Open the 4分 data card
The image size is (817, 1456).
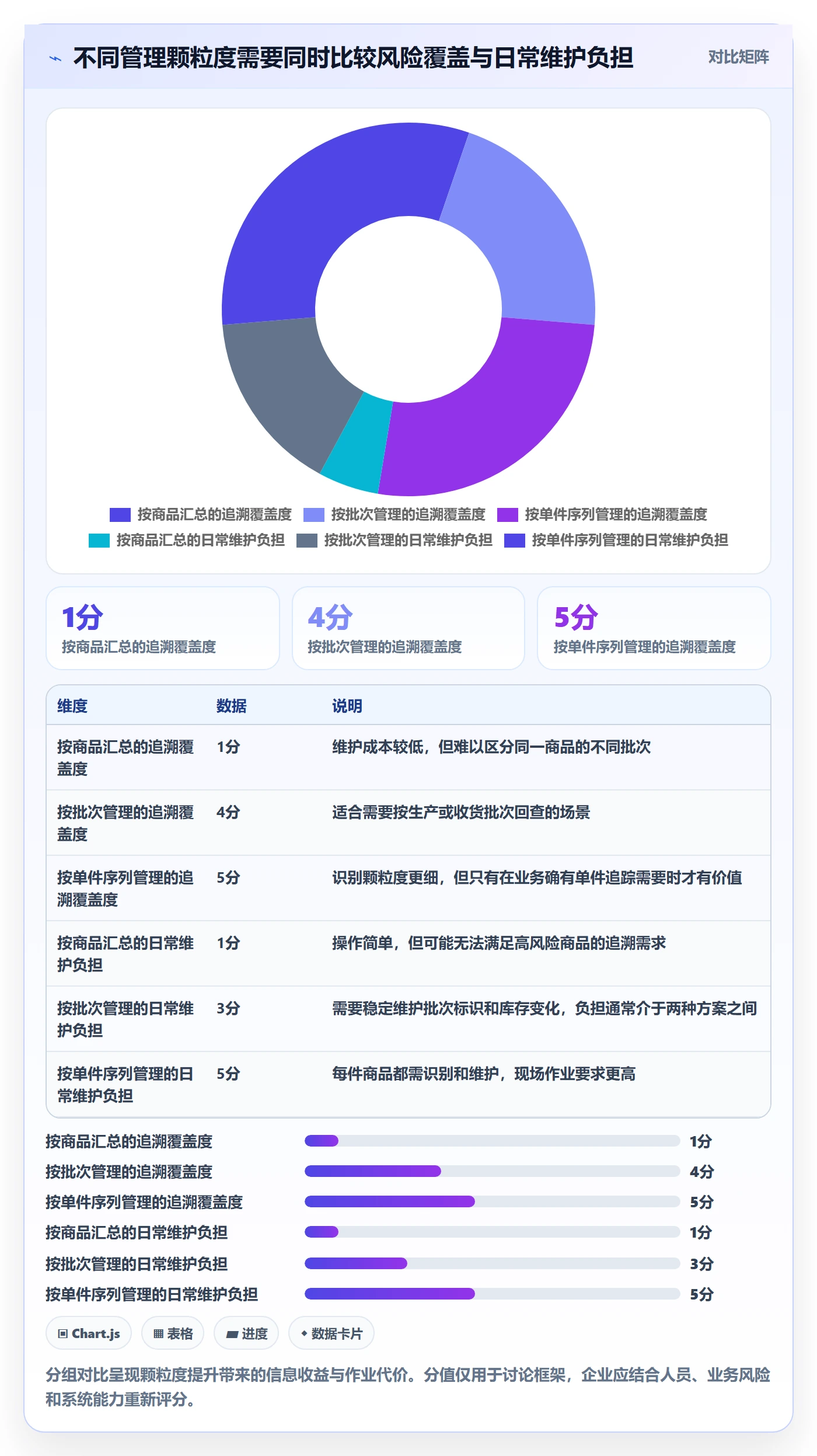pos(408,628)
